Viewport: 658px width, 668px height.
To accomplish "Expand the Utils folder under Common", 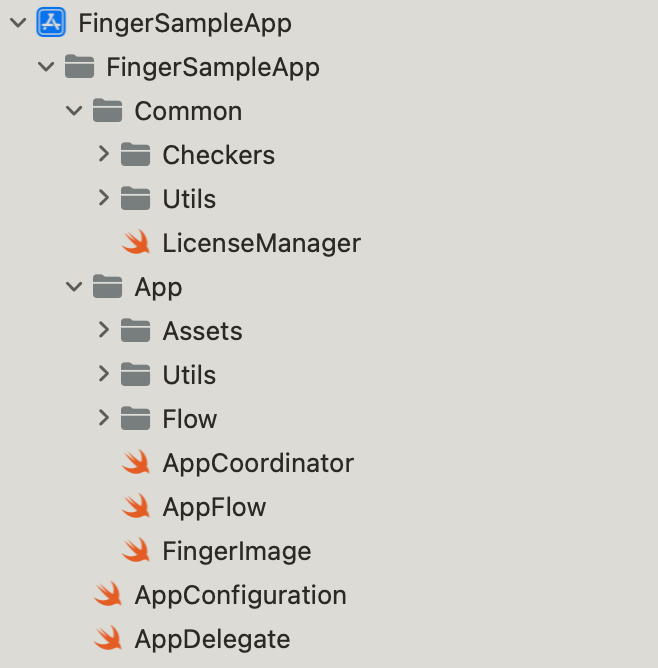I will tap(103, 198).
